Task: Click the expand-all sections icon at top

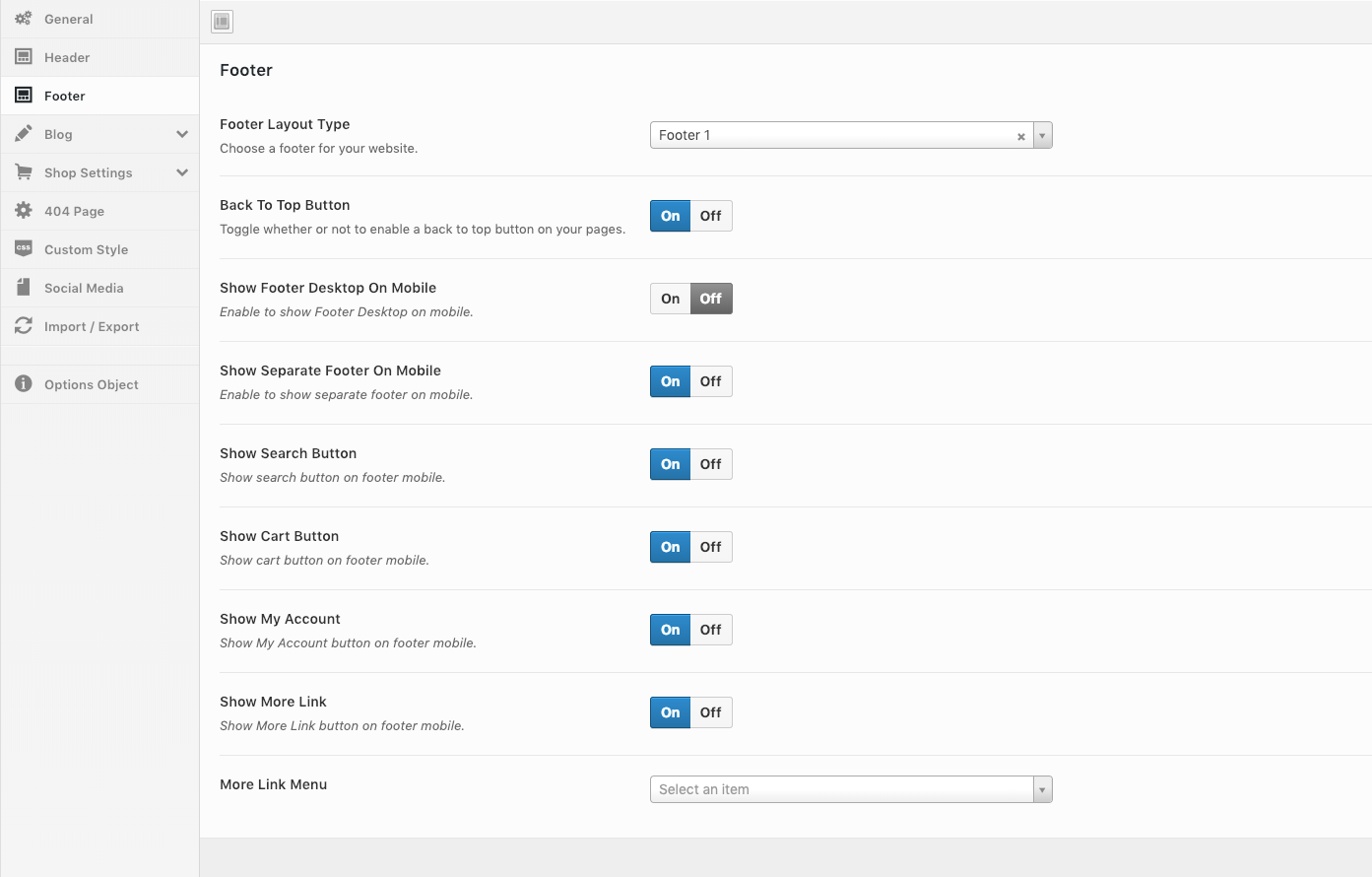Action: coord(223,22)
